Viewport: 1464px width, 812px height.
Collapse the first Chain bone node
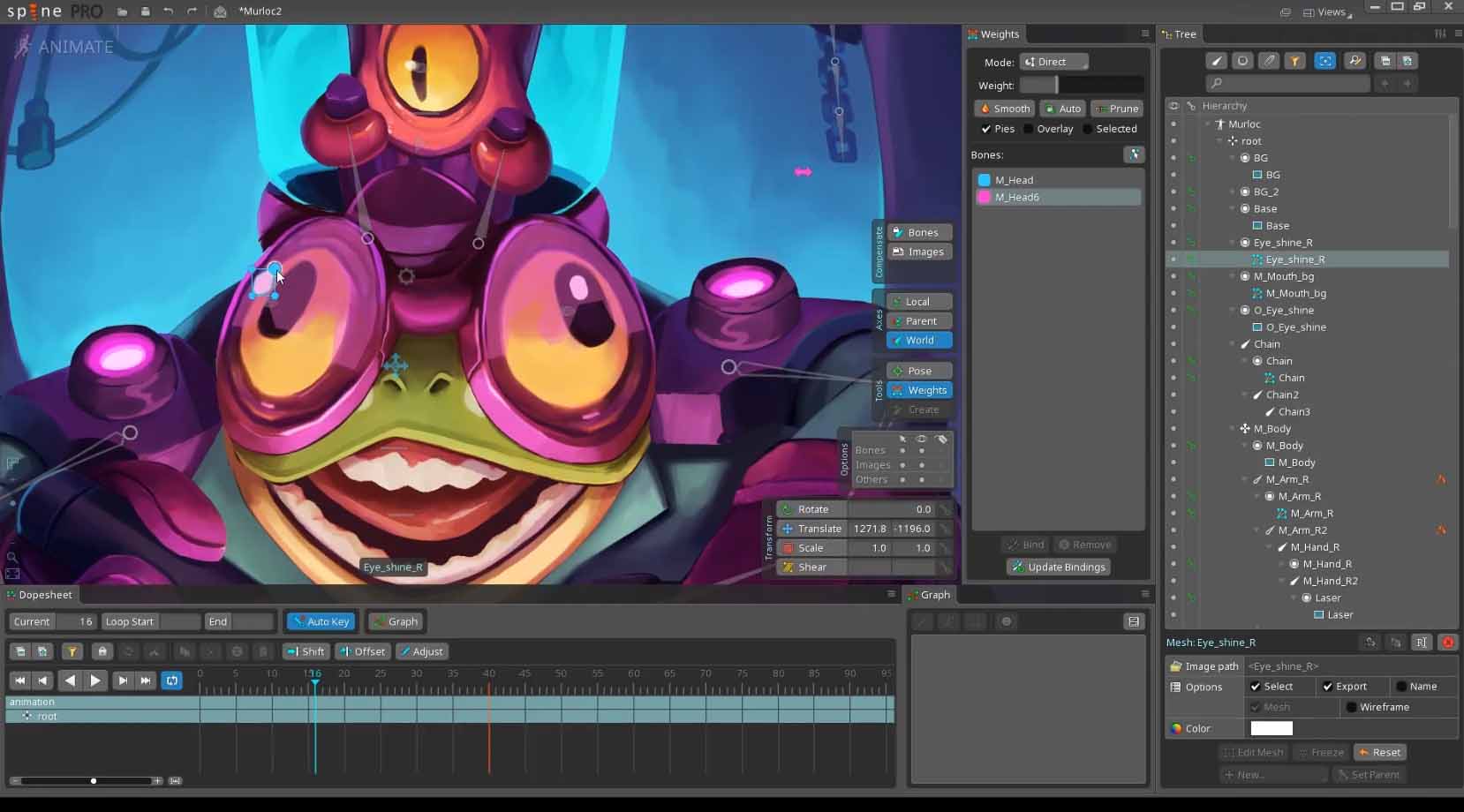(1233, 344)
